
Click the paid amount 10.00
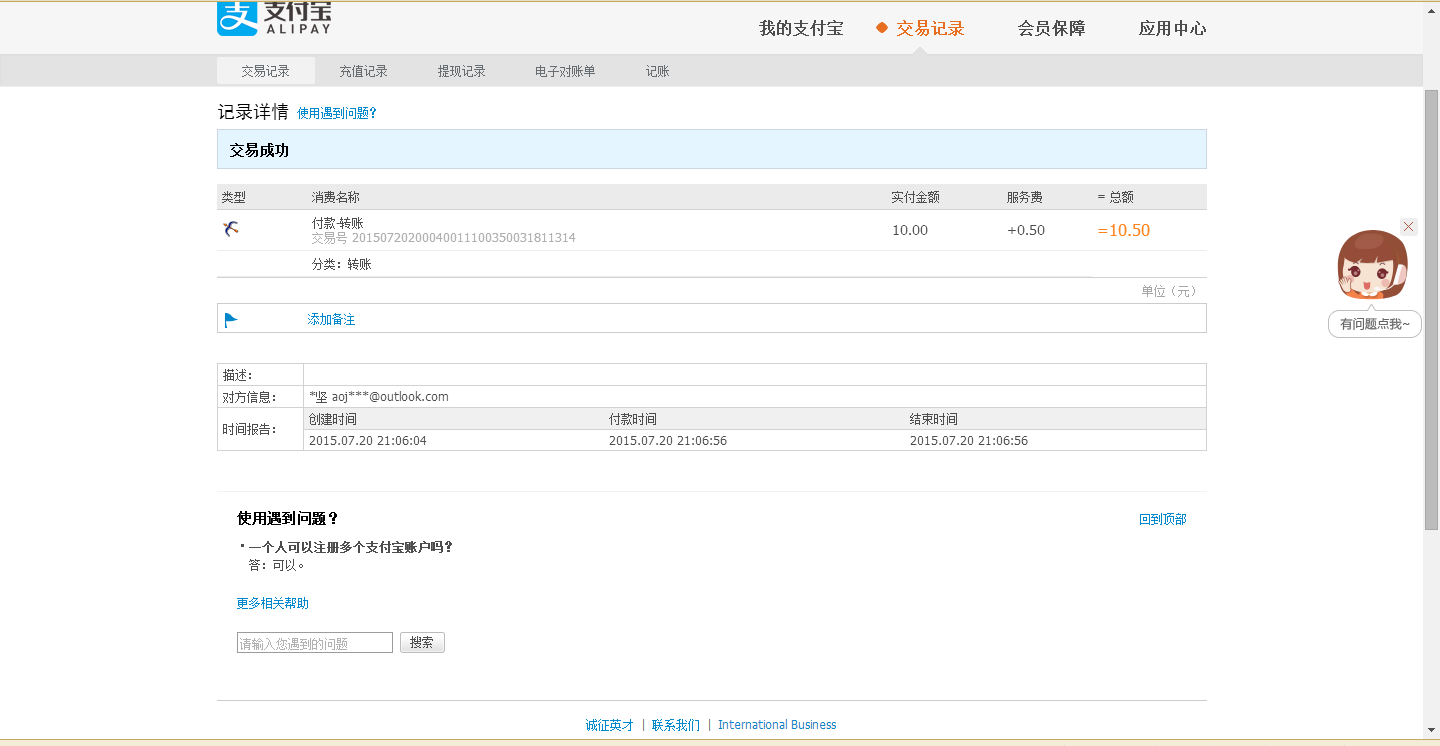(x=910, y=230)
